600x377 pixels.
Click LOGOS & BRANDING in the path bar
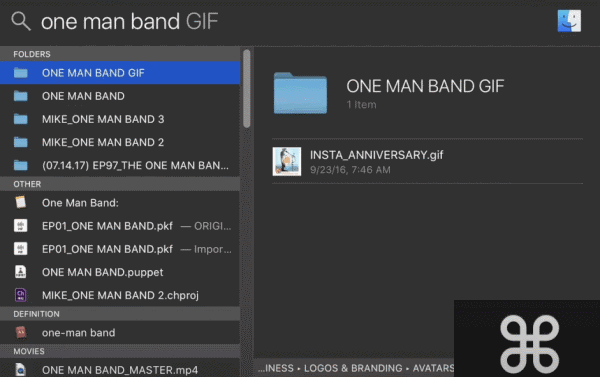tap(353, 368)
